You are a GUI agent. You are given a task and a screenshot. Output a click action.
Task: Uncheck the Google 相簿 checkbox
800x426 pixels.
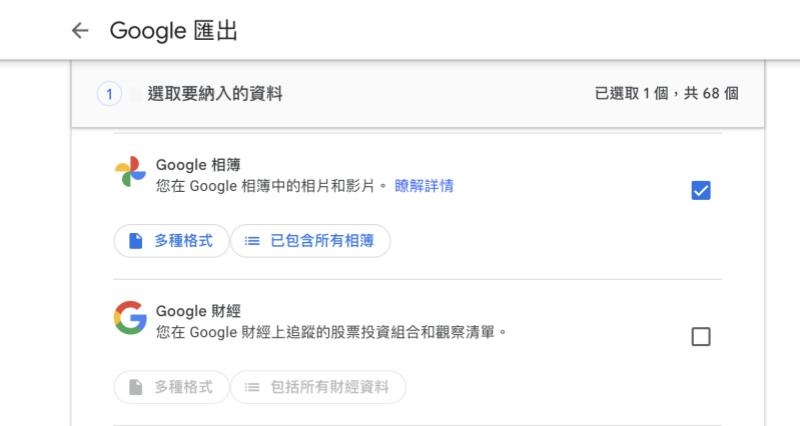point(701,190)
